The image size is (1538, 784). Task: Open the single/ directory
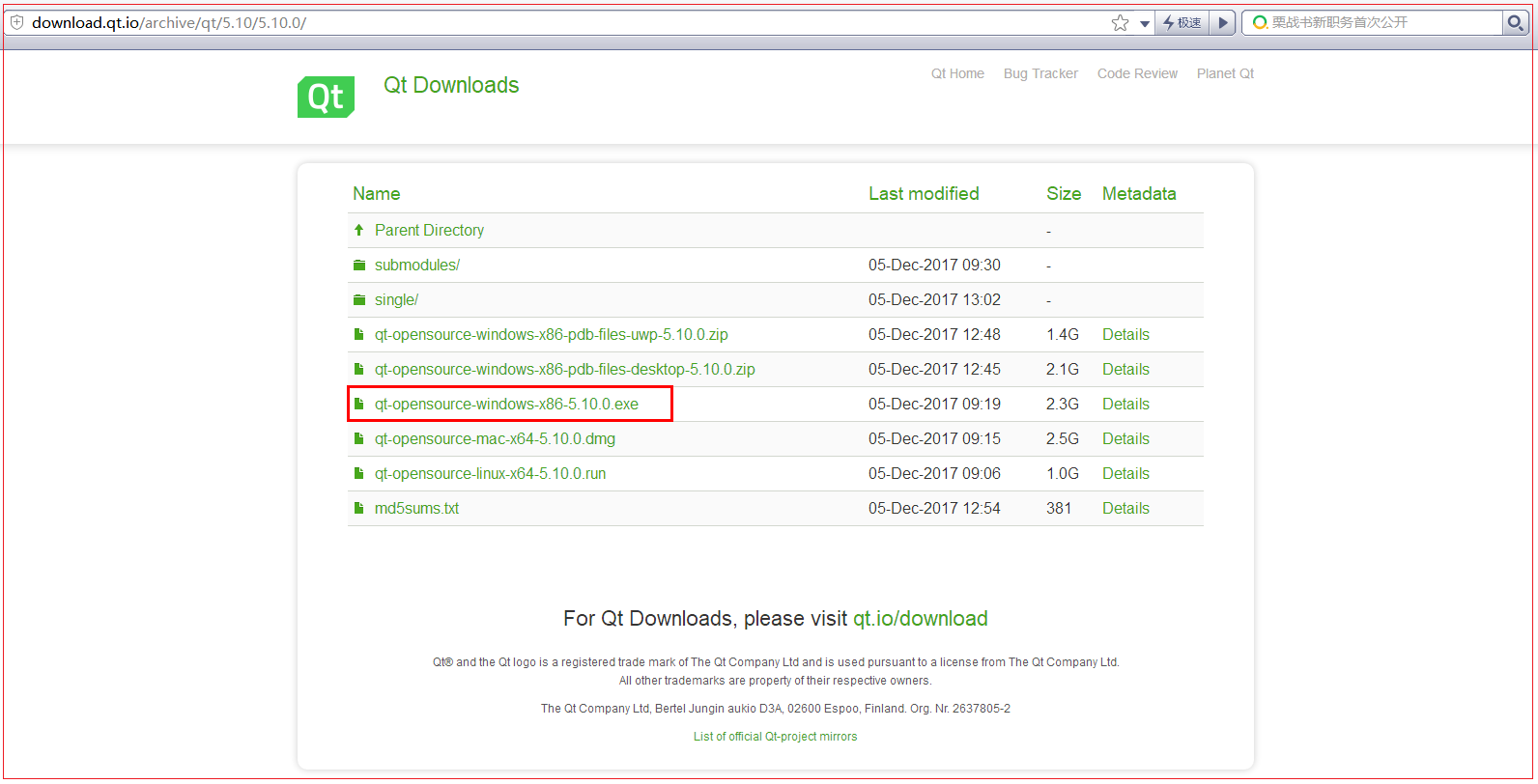coord(396,299)
